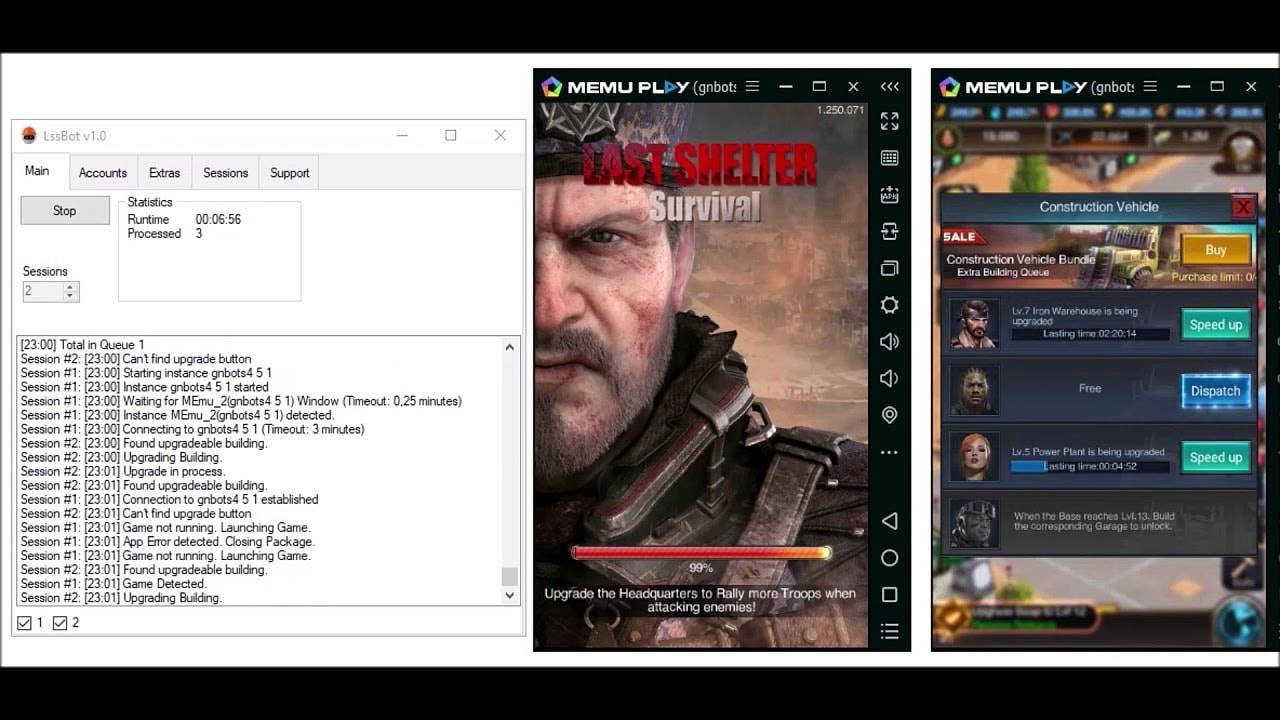Open the GPS location pin icon in MEmu sidebar
Screen dimensions: 1280x720
tap(889, 415)
